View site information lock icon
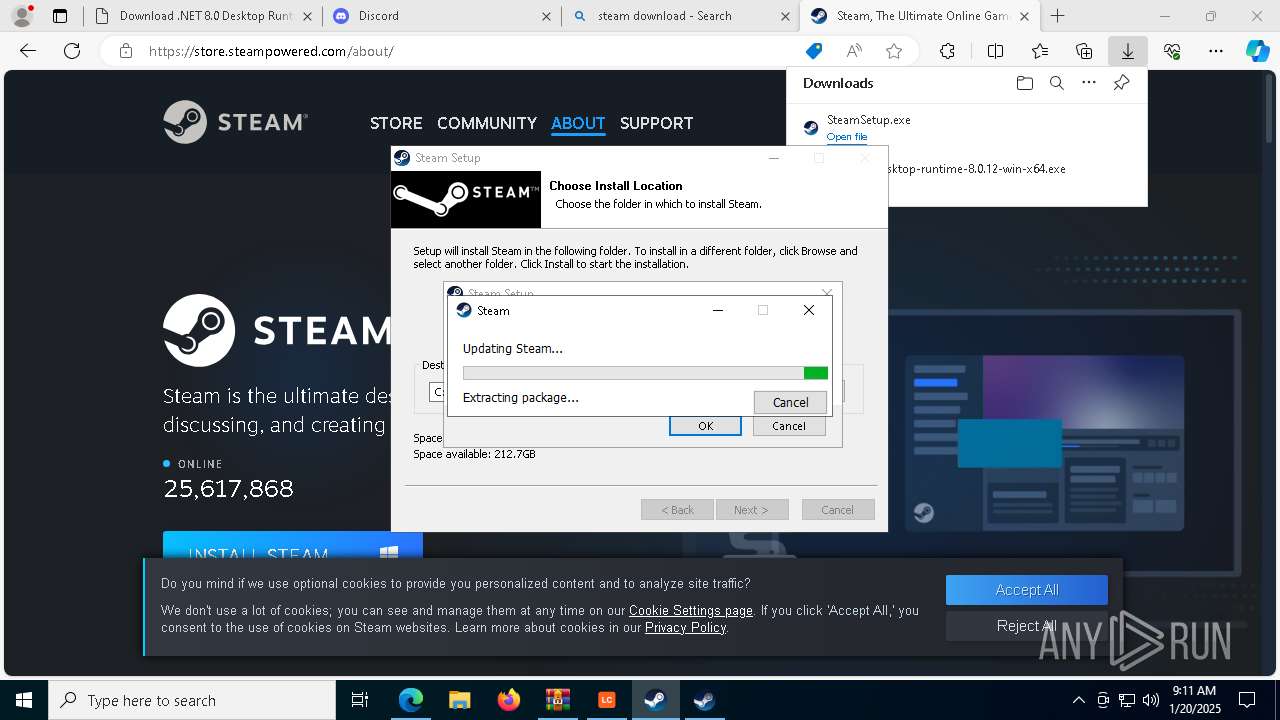This screenshot has width=1280, height=720. tap(125, 51)
